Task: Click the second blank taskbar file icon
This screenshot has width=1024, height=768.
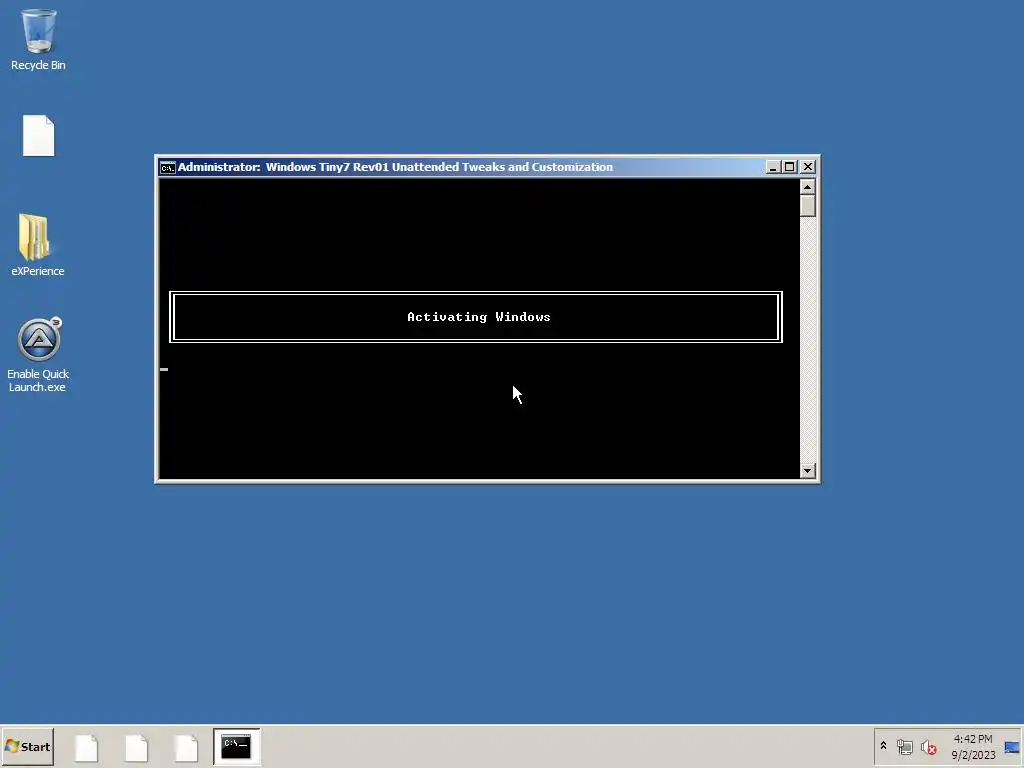Action: coord(136,747)
